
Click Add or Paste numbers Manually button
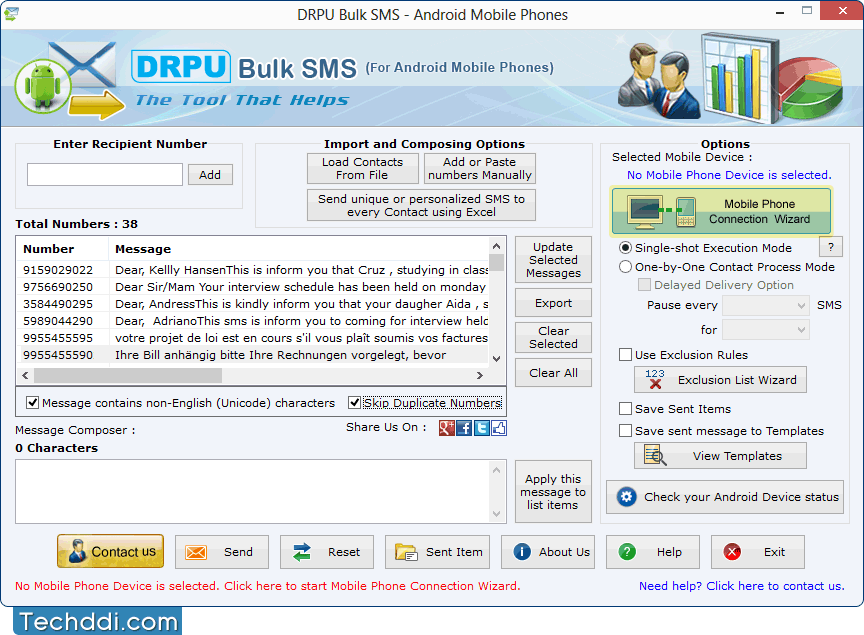(479, 169)
